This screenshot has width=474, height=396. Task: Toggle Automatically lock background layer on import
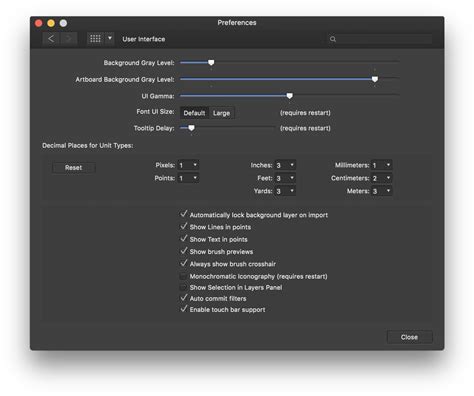pyautogui.click(x=183, y=214)
